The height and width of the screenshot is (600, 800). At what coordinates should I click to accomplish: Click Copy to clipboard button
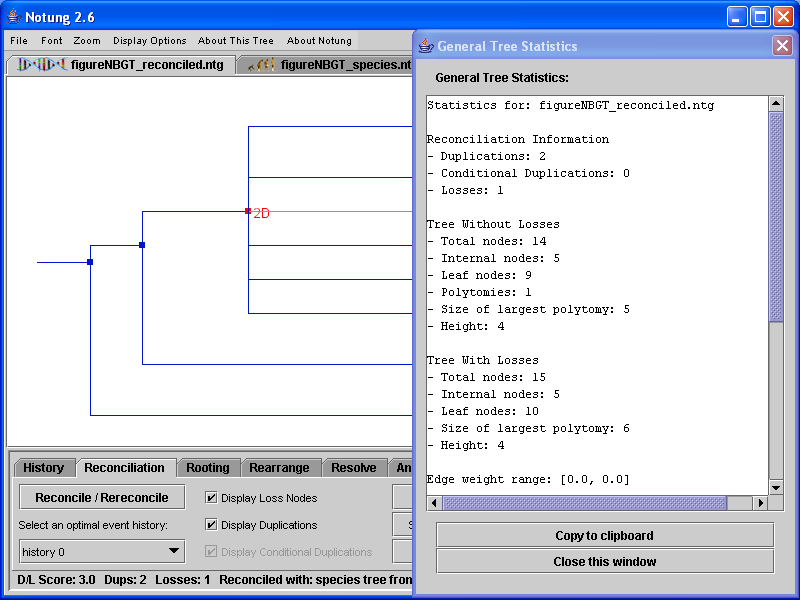[x=604, y=535]
